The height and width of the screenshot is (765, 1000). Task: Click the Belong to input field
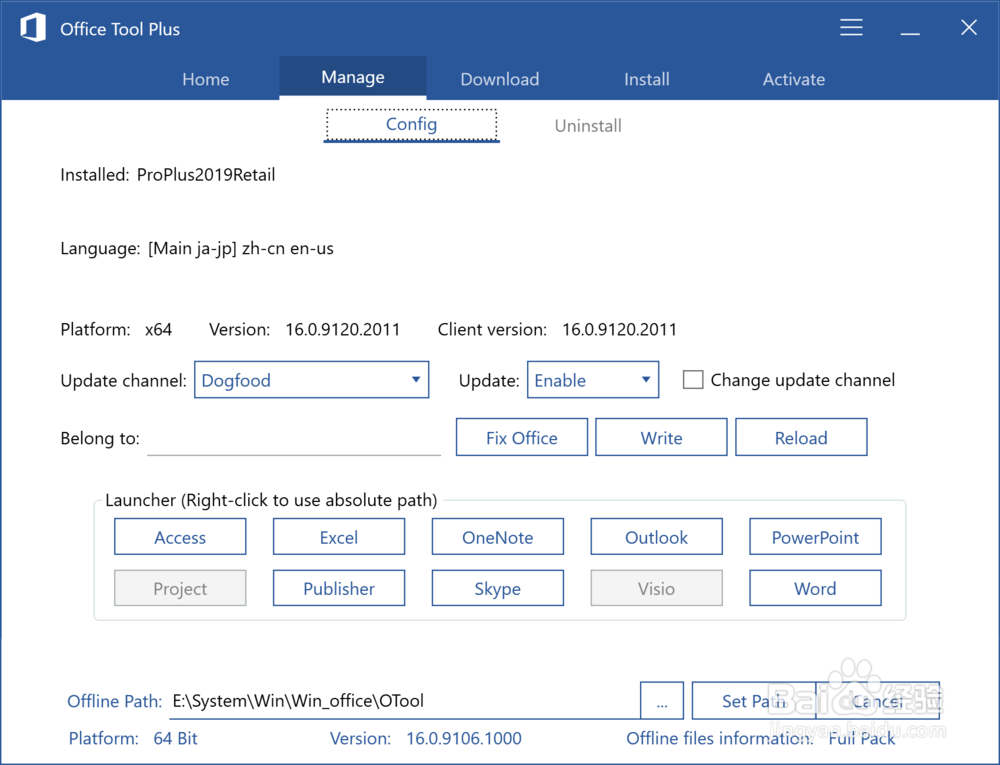pos(294,438)
